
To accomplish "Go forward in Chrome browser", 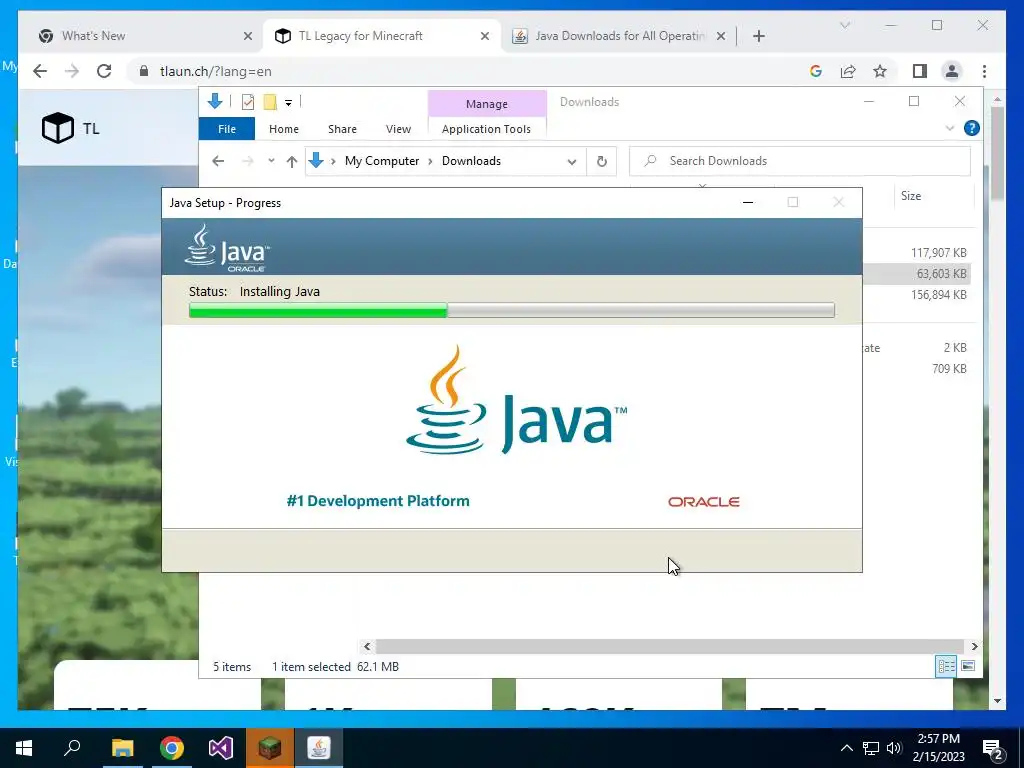I will (x=72, y=71).
